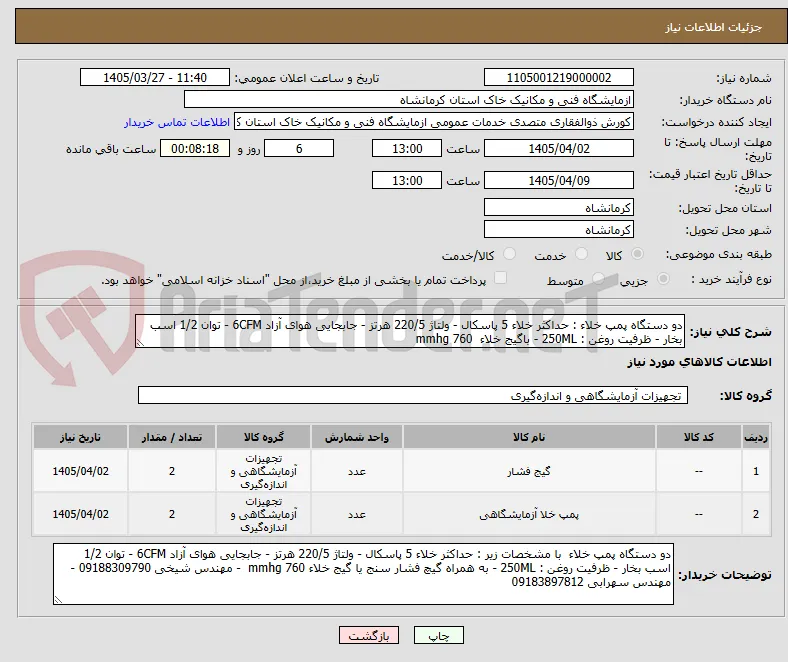The width and height of the screenshot is (788, 662).
Task: Click the goods group تجهیزات آزمایشگاهی field
Action: (x=413, y=395)
